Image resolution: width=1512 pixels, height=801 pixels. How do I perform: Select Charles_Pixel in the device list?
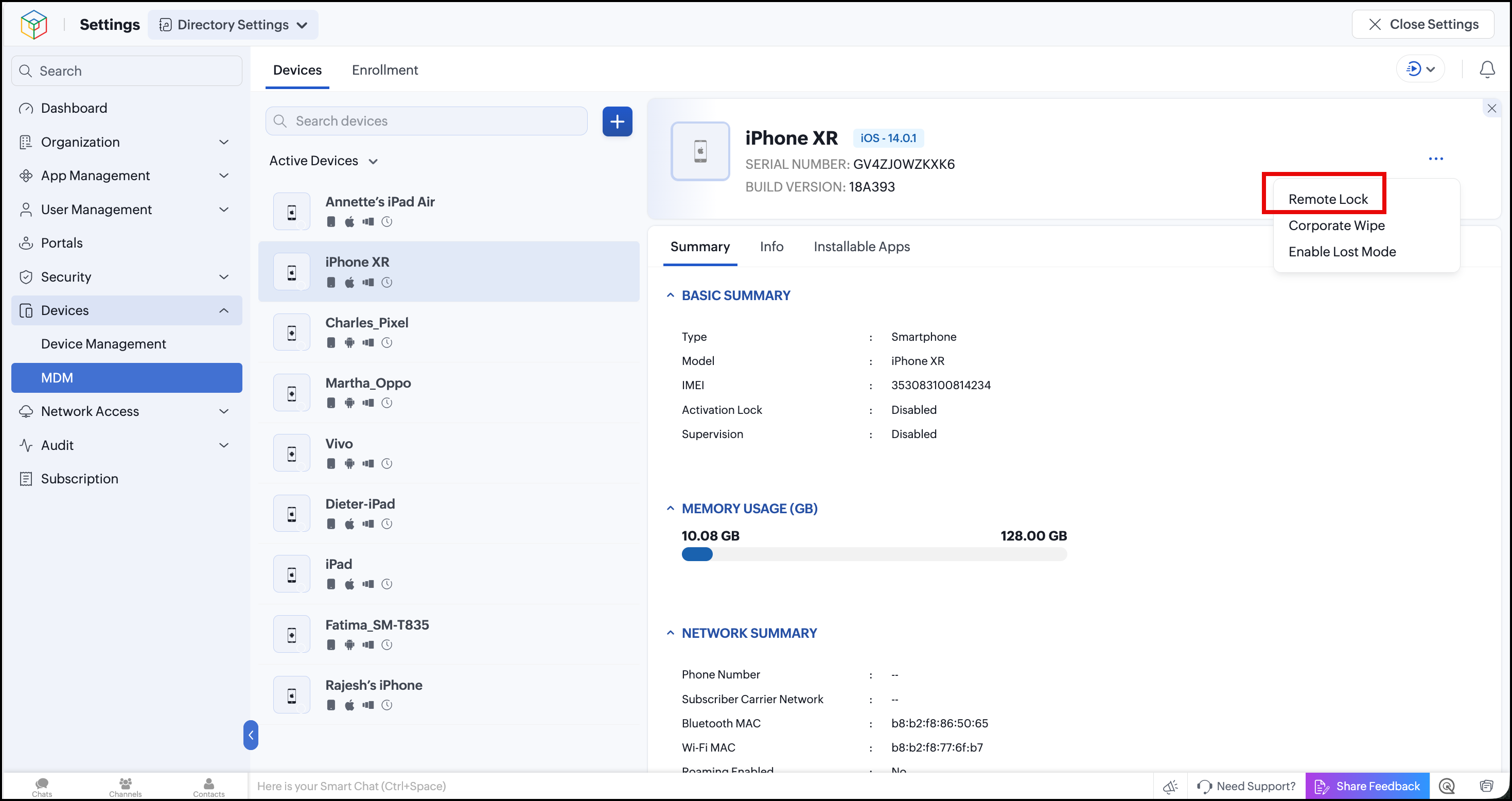coord(449,333)
